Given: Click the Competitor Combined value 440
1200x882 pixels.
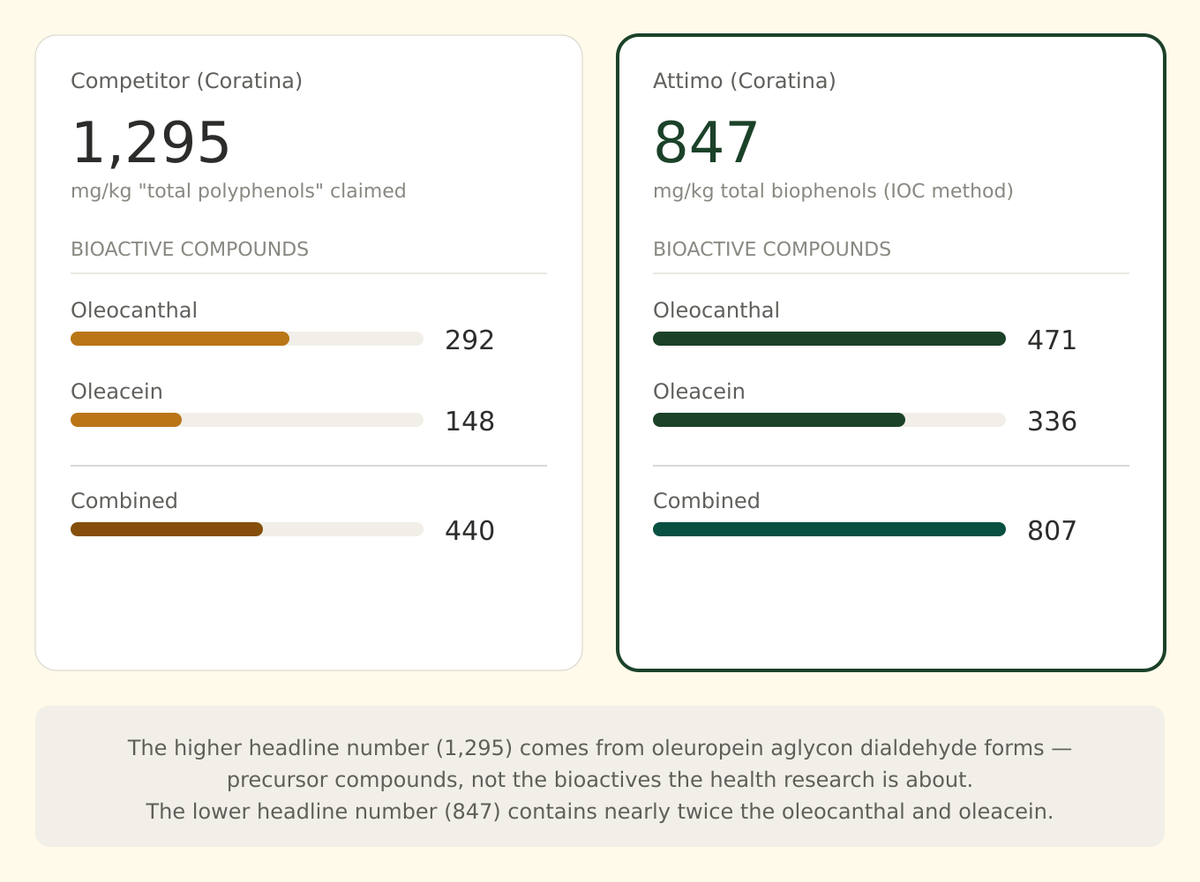Looking at the screenshot, I should 470,530.
